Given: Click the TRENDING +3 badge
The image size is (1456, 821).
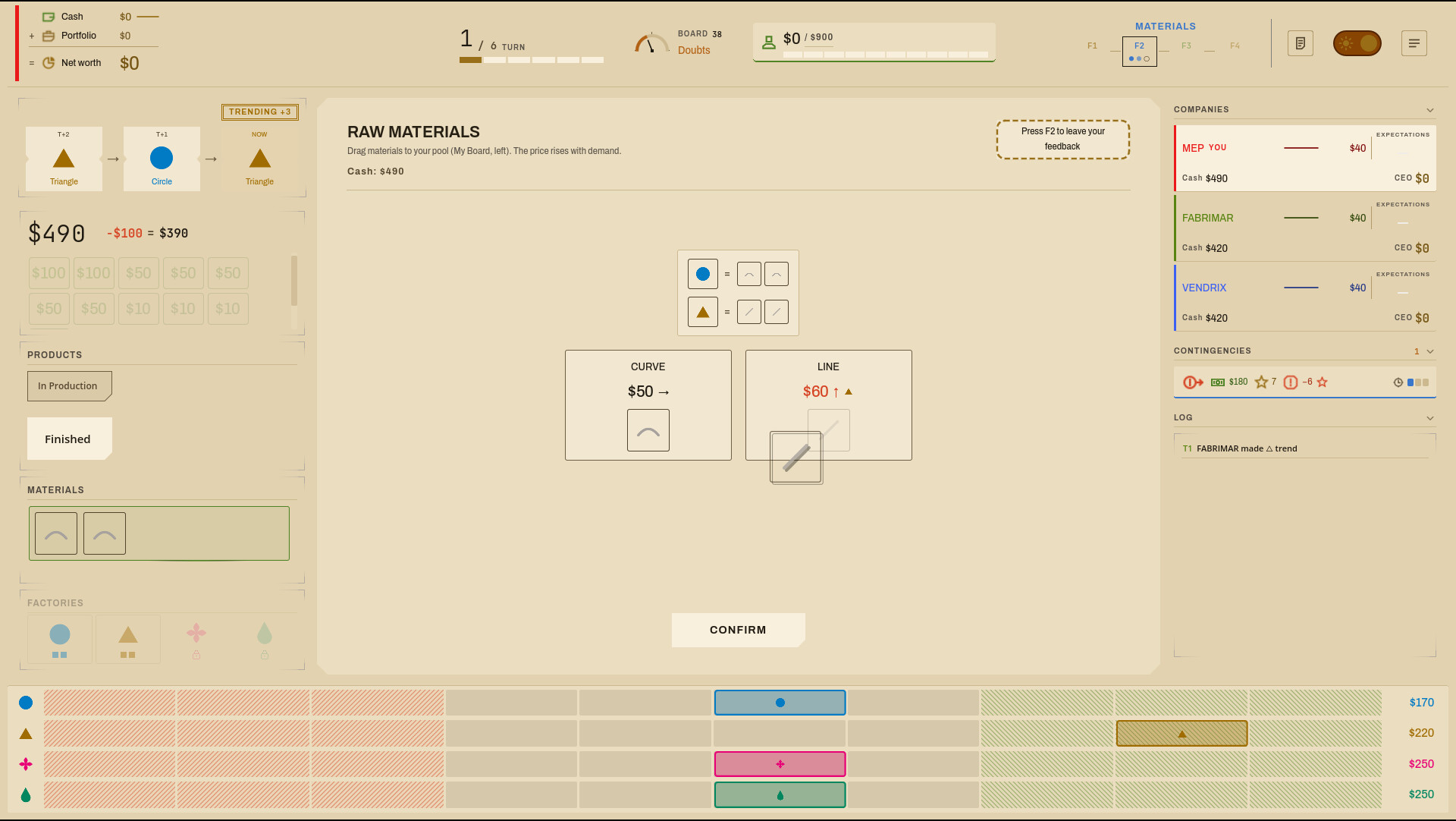Looking at the screenshot, I should coord(259,112).
